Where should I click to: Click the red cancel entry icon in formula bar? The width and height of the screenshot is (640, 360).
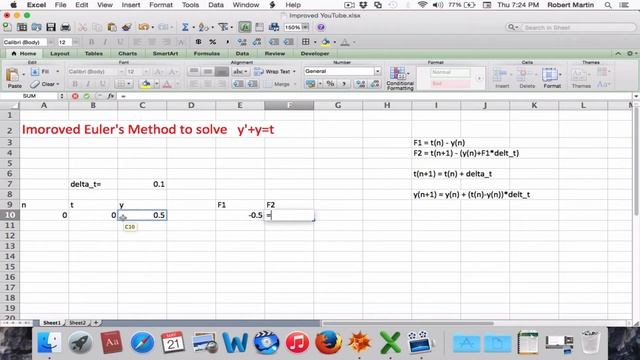[x=75, y=96]
